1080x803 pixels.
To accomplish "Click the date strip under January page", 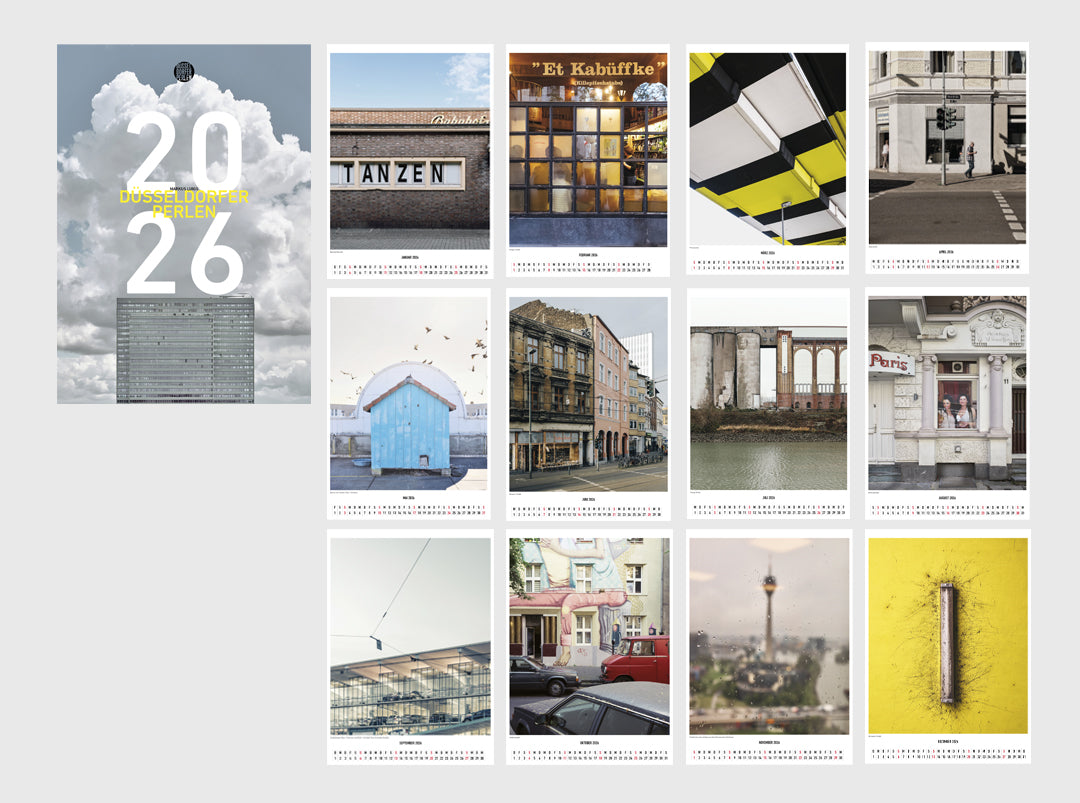I will coord(410,269).
